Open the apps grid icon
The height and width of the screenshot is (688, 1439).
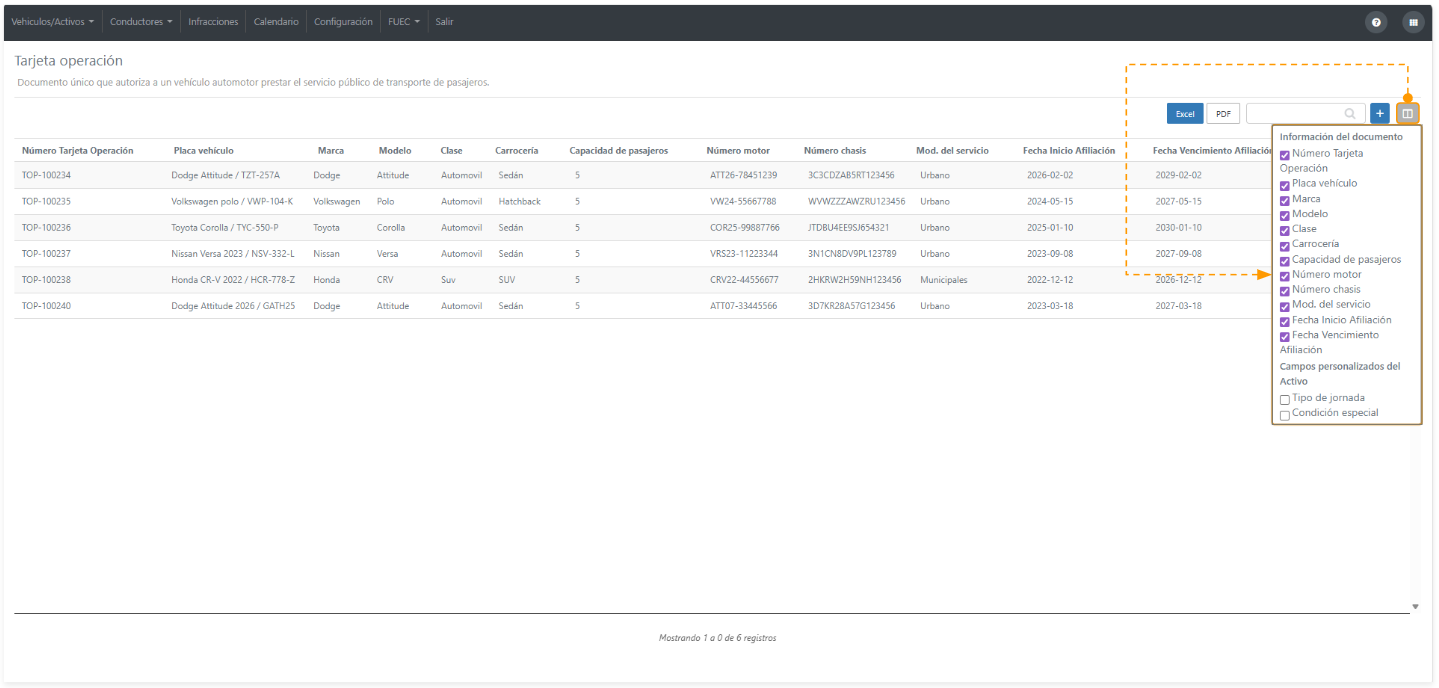(1413, 22)
